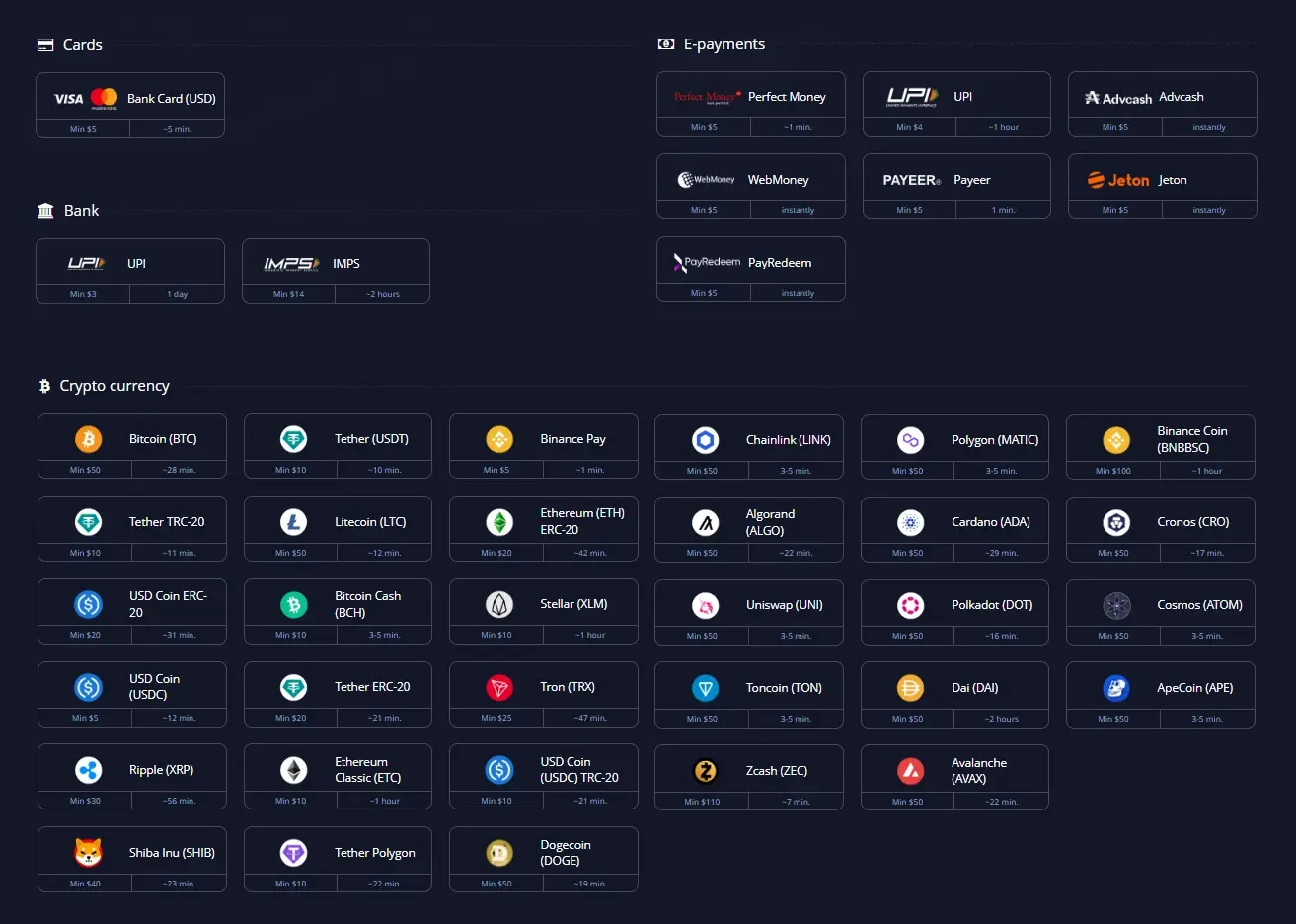1296x924 pixels.
Task: Select Bank Card (USD) payment method
Action: click(130, 105)
